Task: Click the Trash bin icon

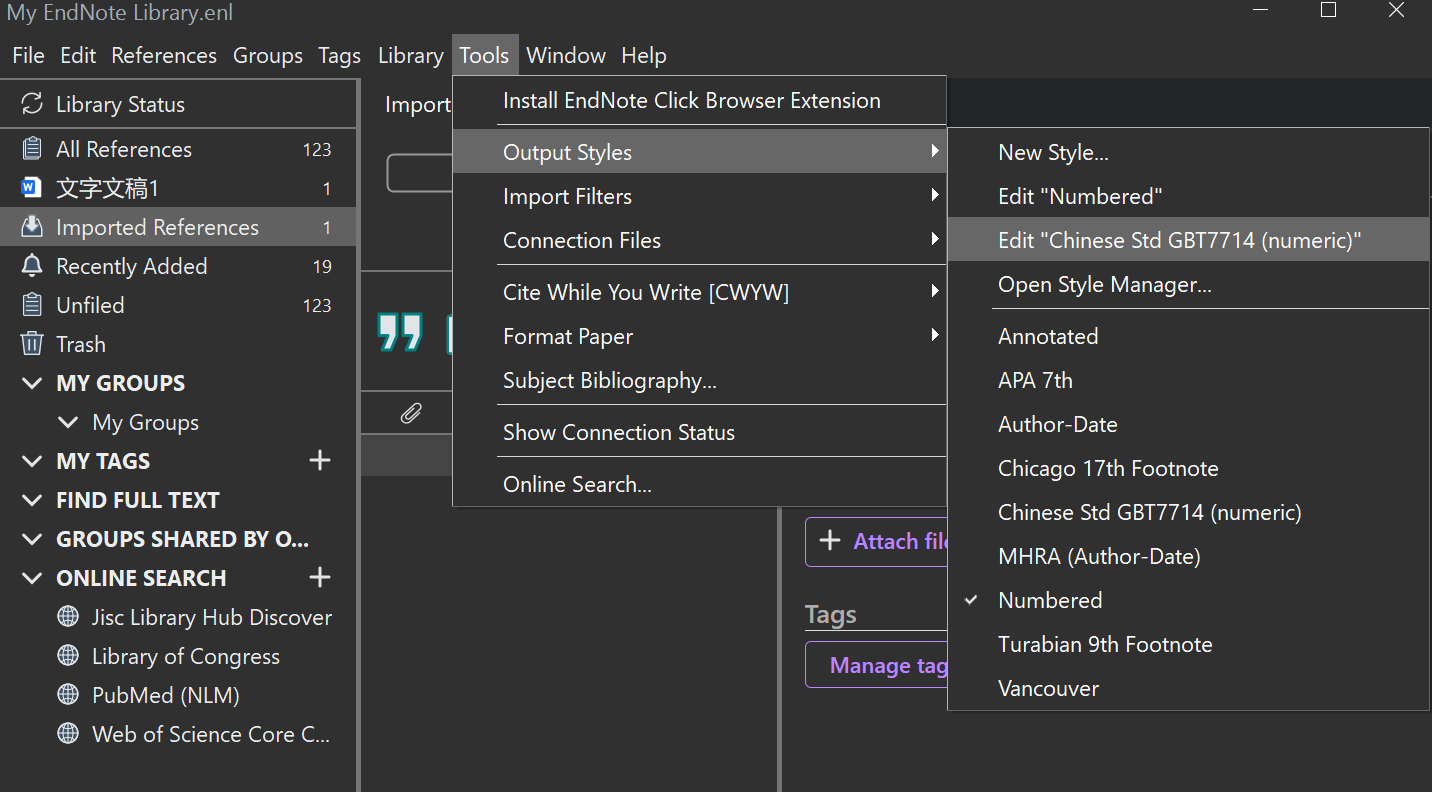Action: [32, 344]
